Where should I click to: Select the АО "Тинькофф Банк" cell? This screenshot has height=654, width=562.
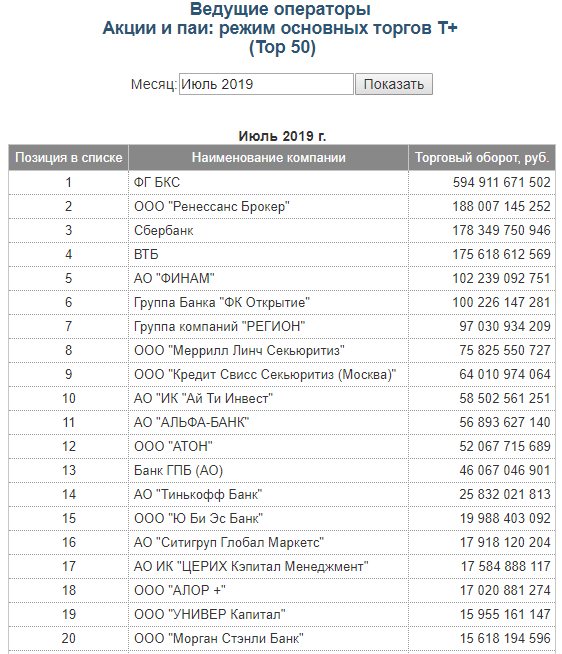pyautogui.click(x=268, y=494)
